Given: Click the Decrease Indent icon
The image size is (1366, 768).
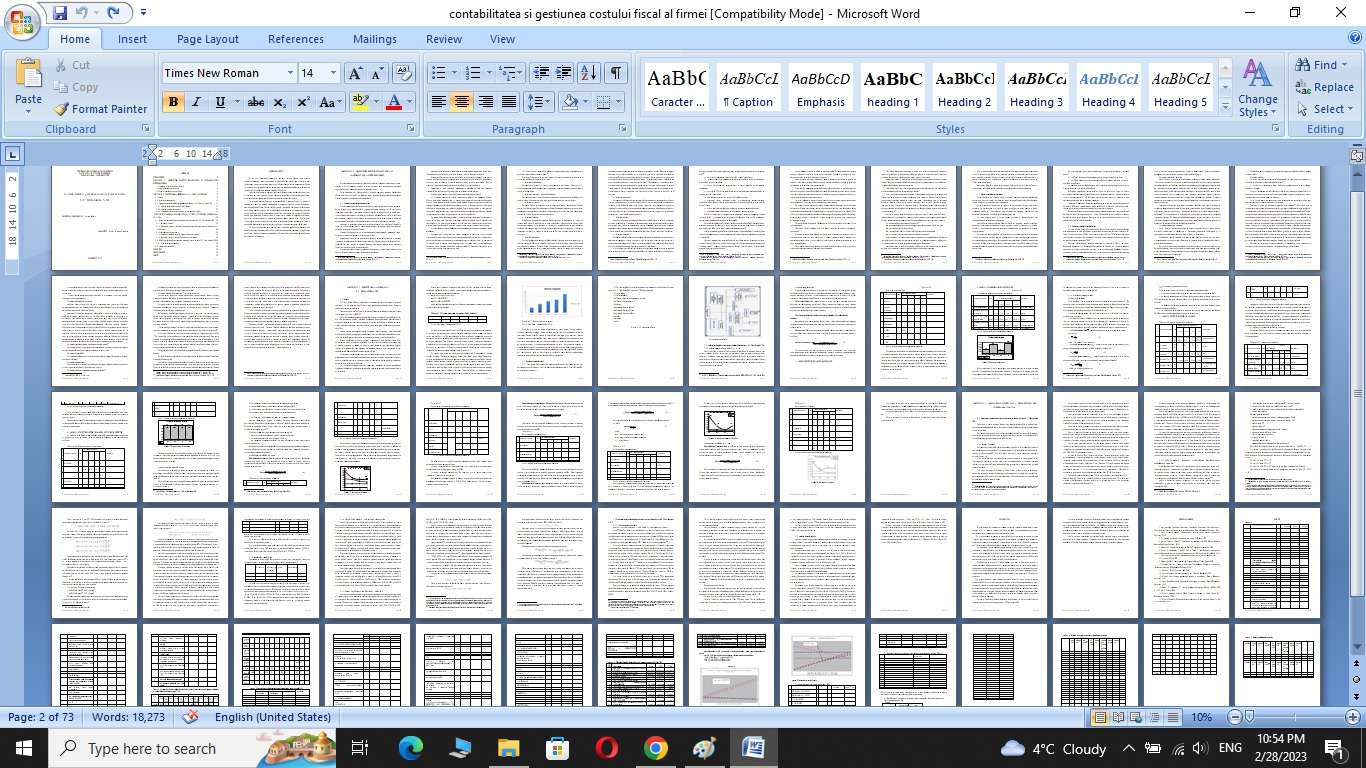Looking at the screenshot, I should (541, 73).
